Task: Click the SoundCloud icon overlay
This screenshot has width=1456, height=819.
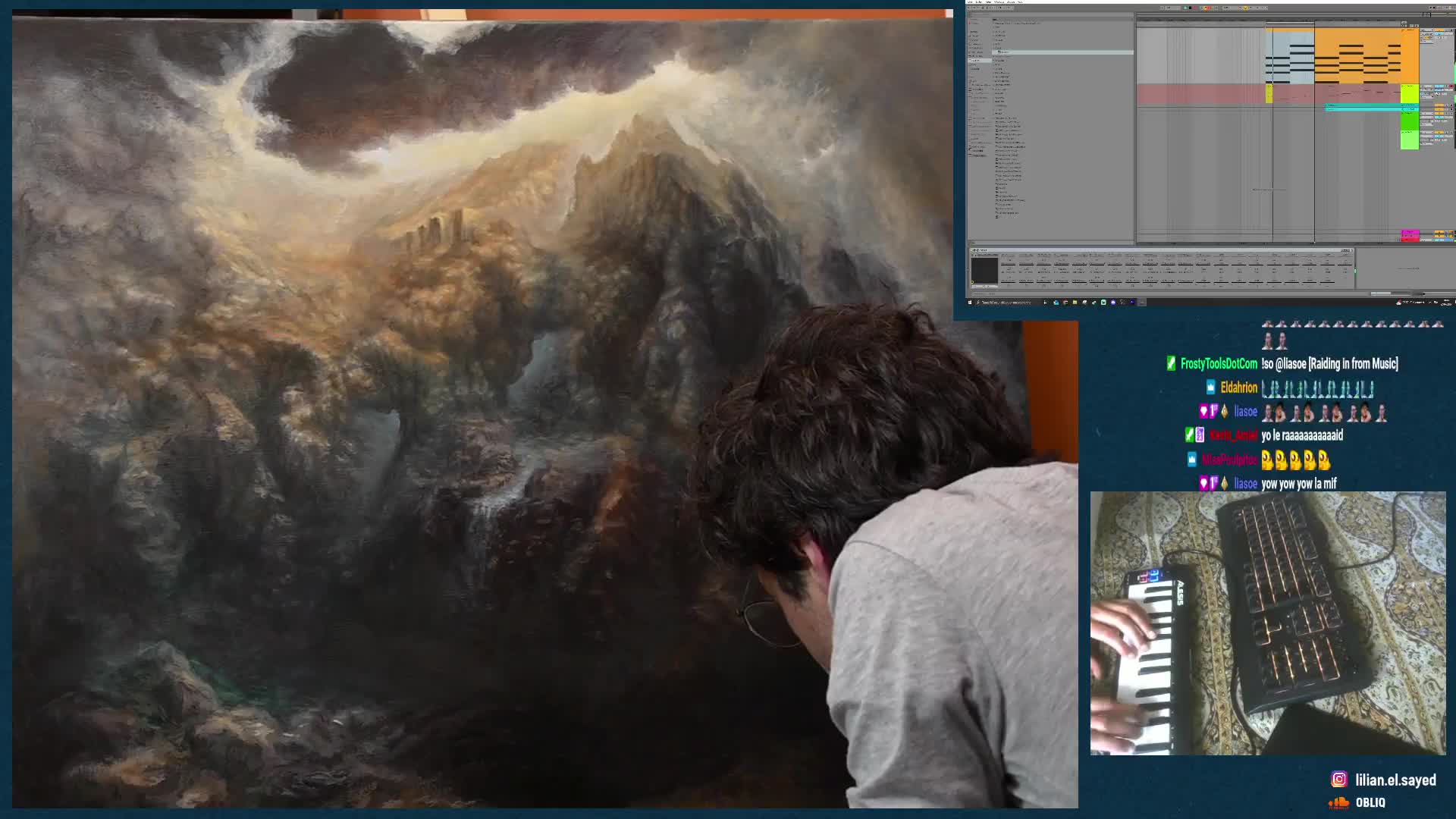Action: click(1339, 802)
